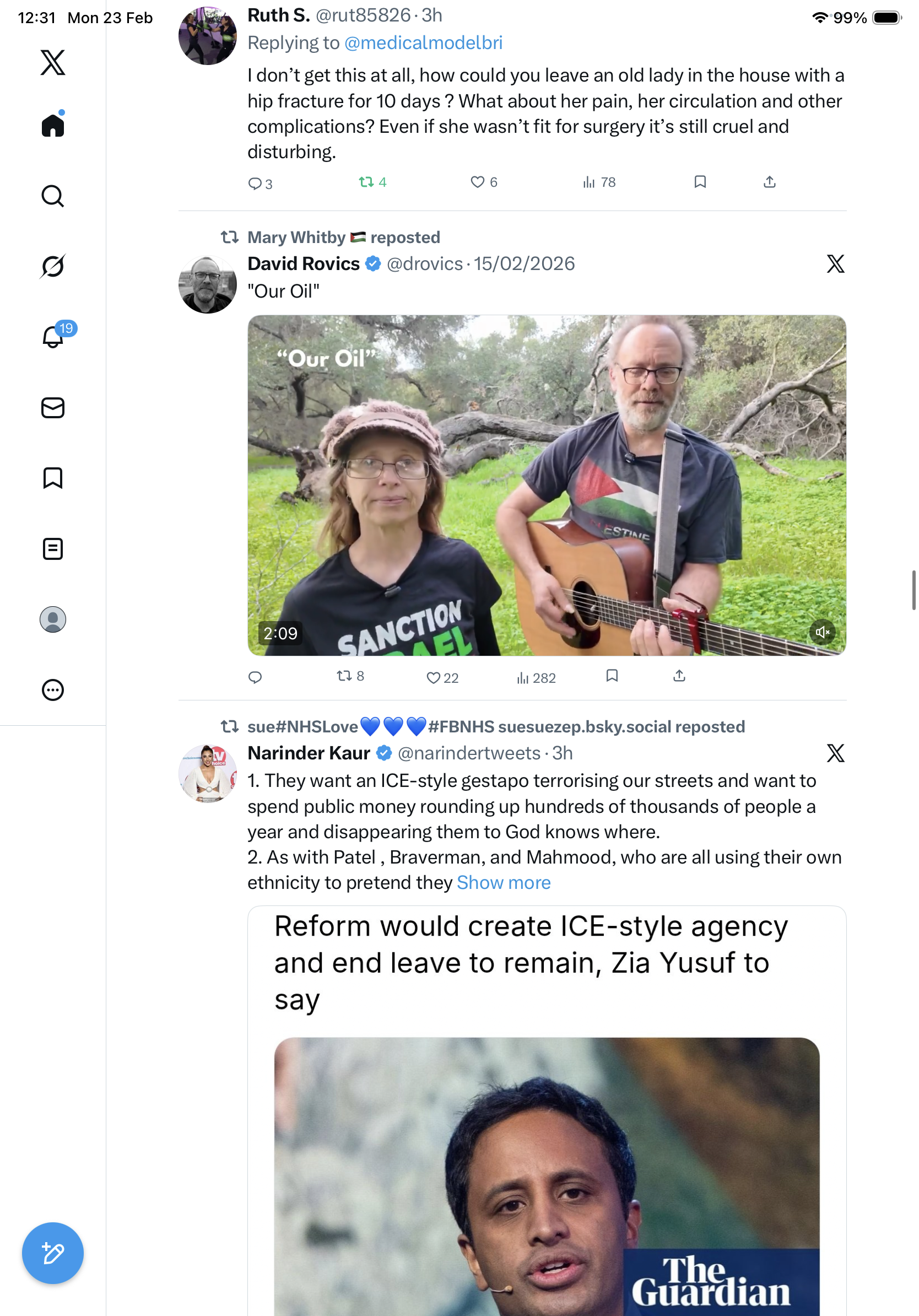Open the @medicalmodelbri mention link

point(423,43)
